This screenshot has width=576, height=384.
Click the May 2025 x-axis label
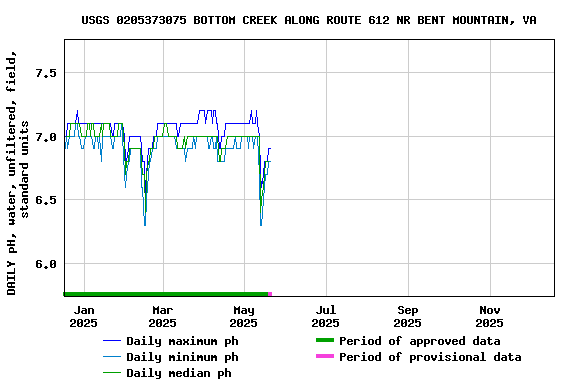point(244,317)
